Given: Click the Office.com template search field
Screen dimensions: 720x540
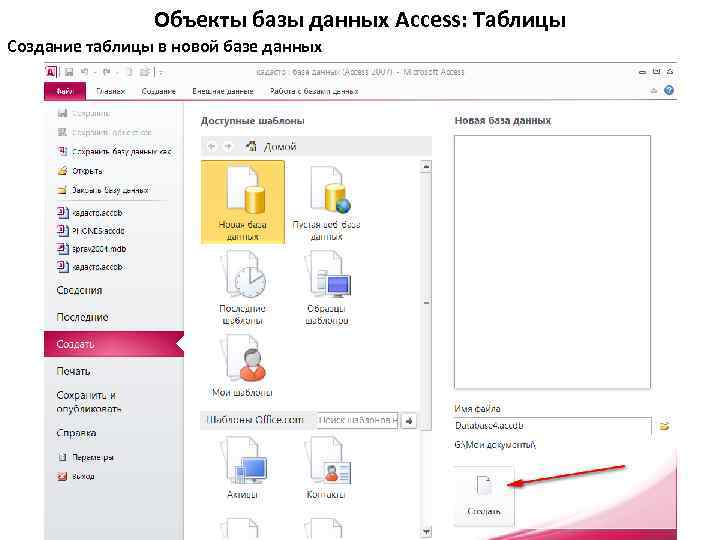Looking at the screenshot, I should 357,420.
